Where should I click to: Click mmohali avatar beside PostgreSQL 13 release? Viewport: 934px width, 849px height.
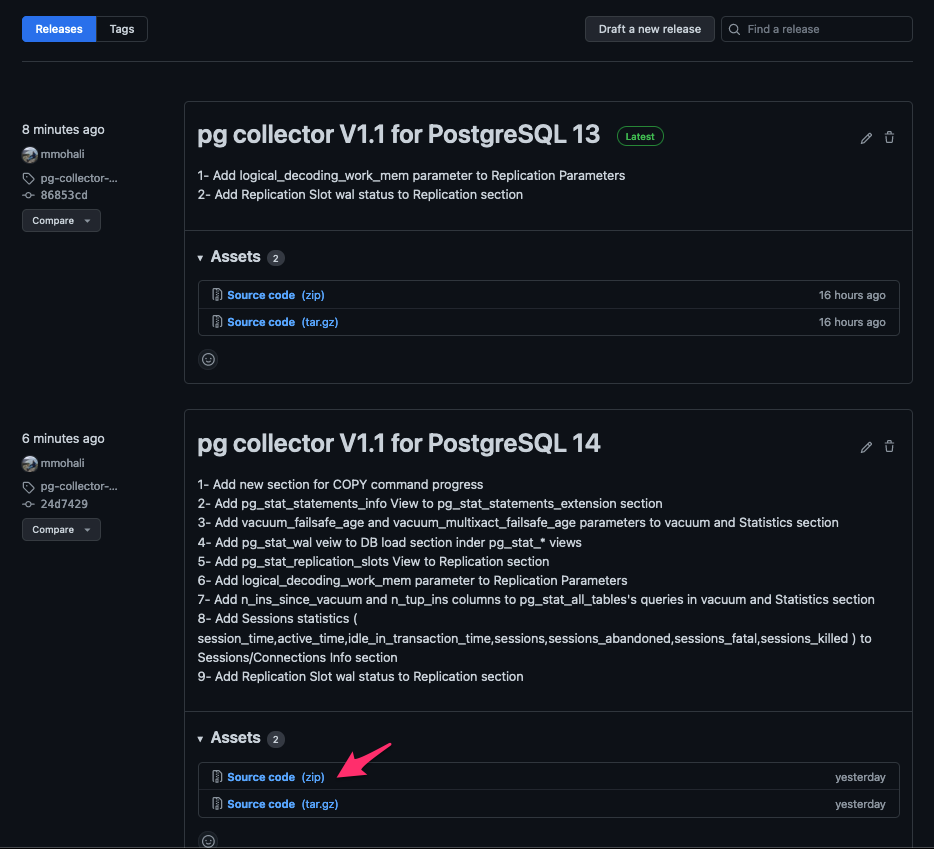click(30, 155)
